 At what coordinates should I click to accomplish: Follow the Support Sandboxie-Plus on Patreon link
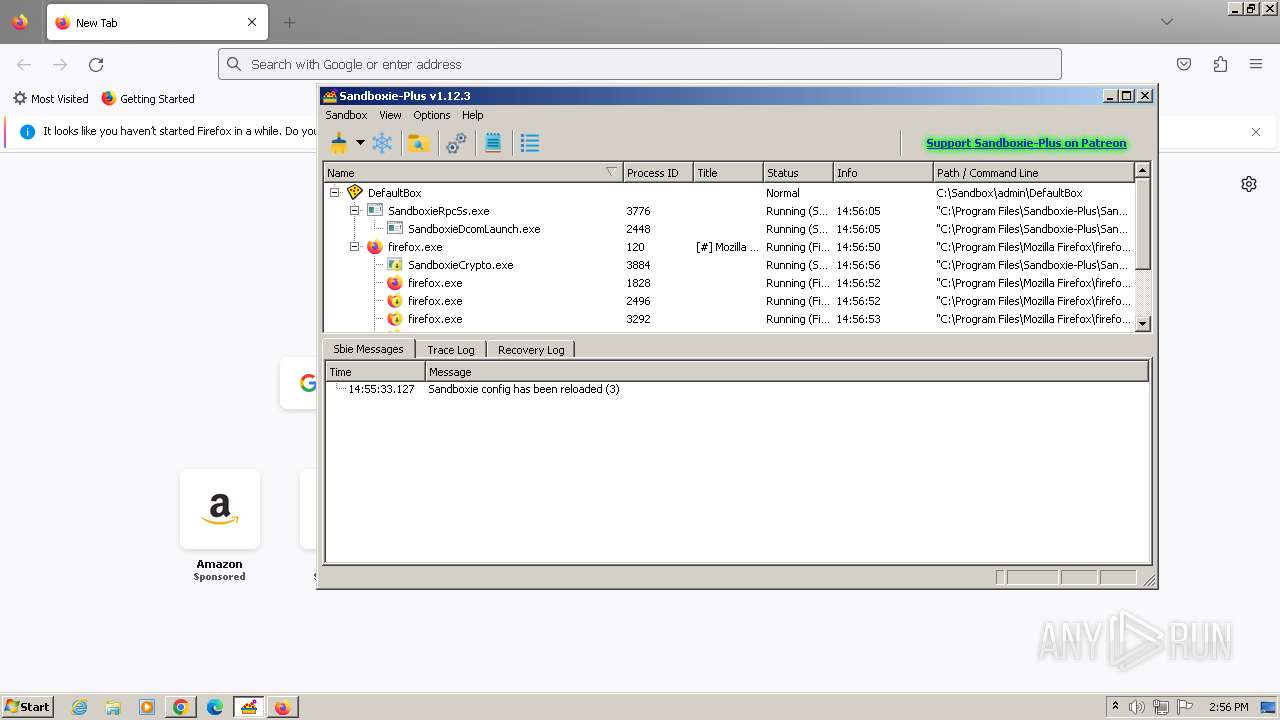[1026, 143]
